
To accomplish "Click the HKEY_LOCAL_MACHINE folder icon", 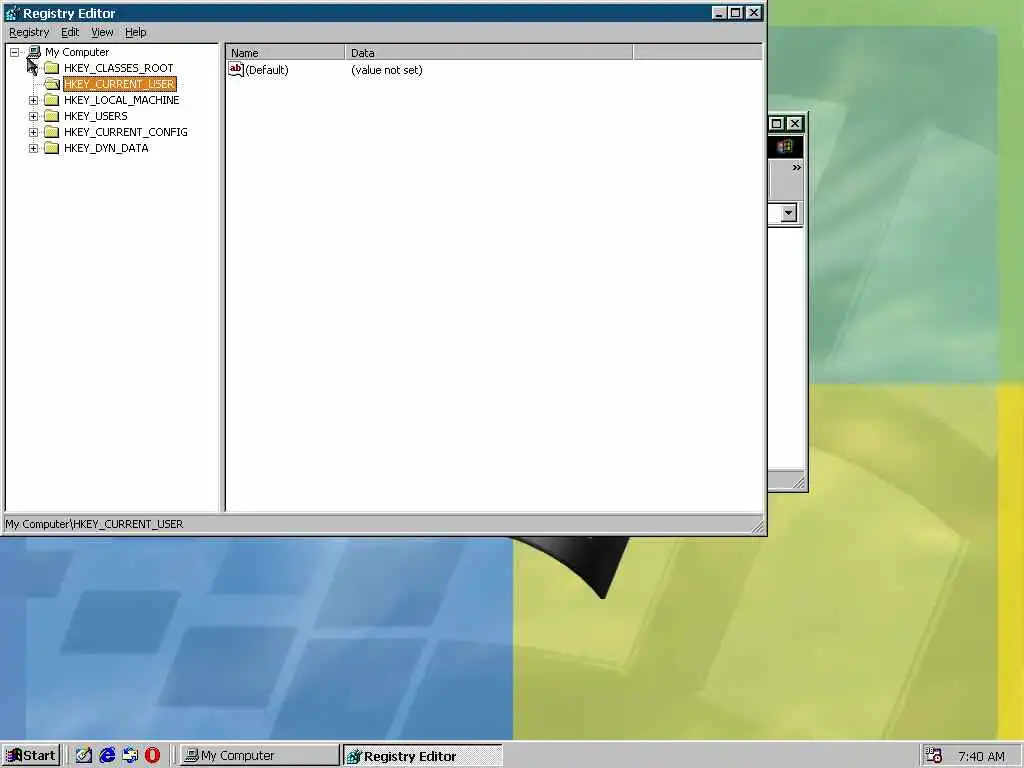I will point(52,100).
